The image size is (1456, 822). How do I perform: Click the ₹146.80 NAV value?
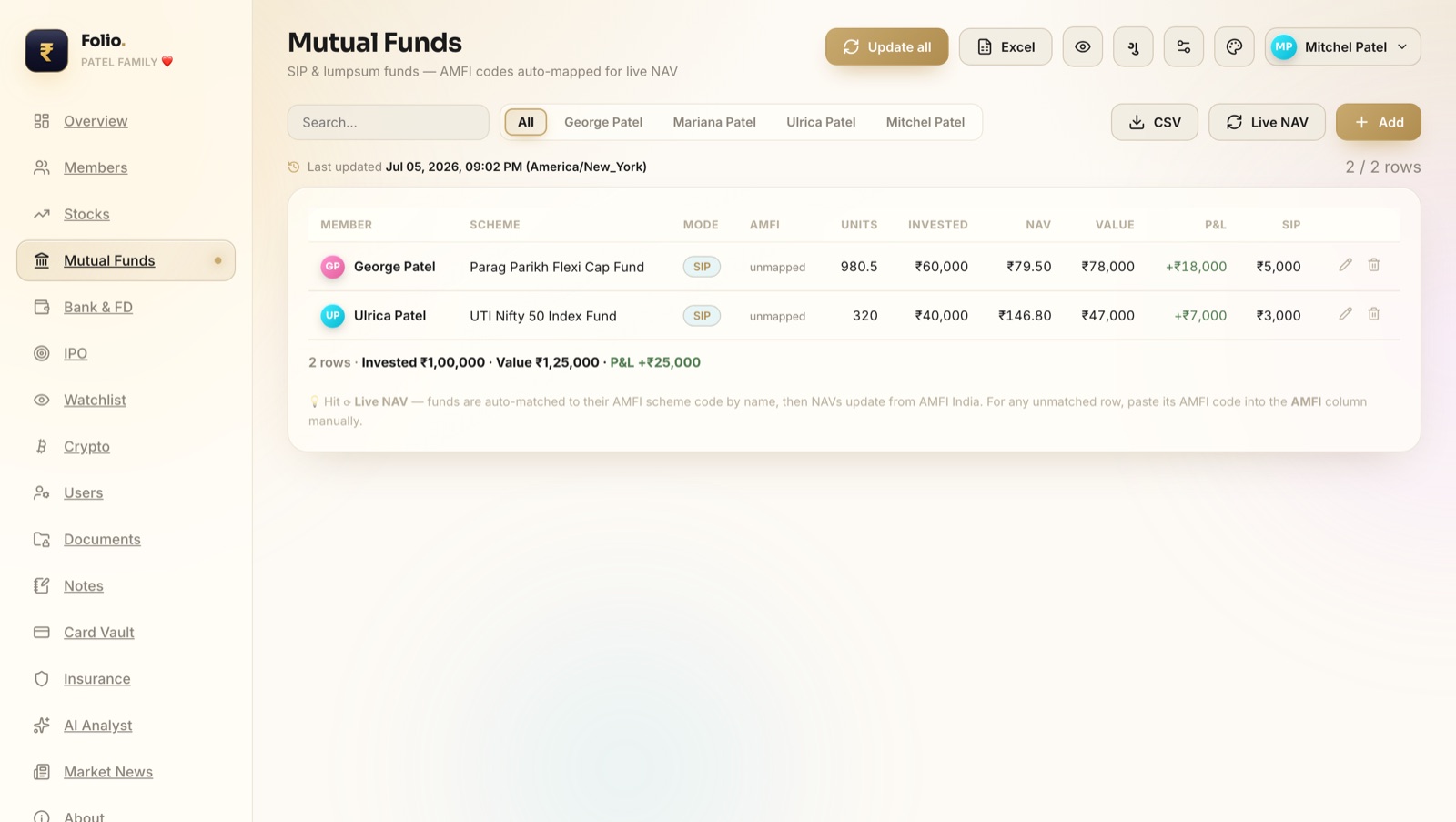(1025, 316)
